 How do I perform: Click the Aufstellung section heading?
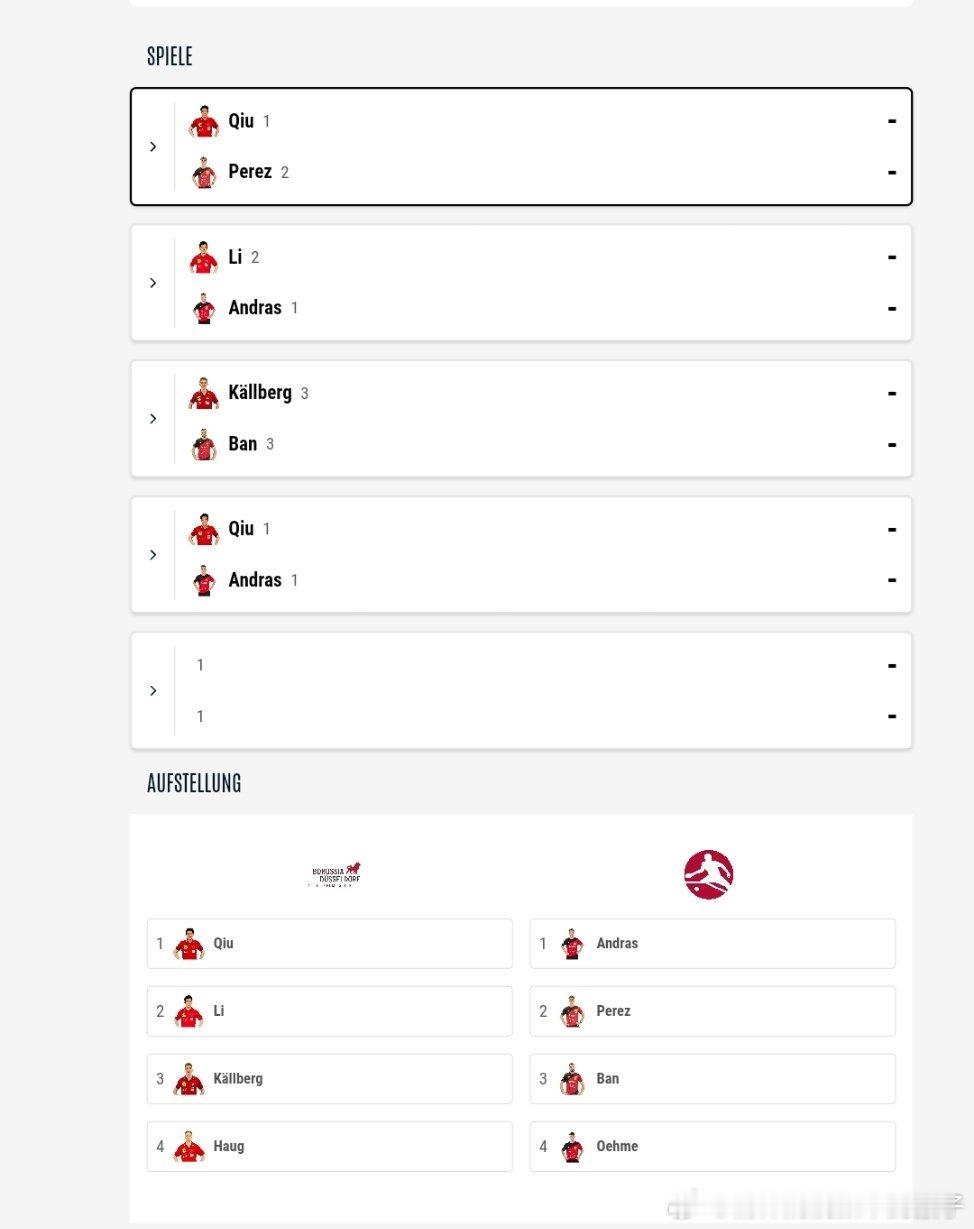tap(194, 783)
